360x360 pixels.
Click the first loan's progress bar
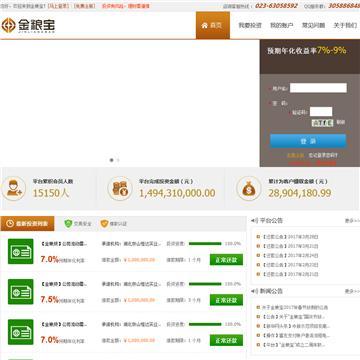click(205, 244)
